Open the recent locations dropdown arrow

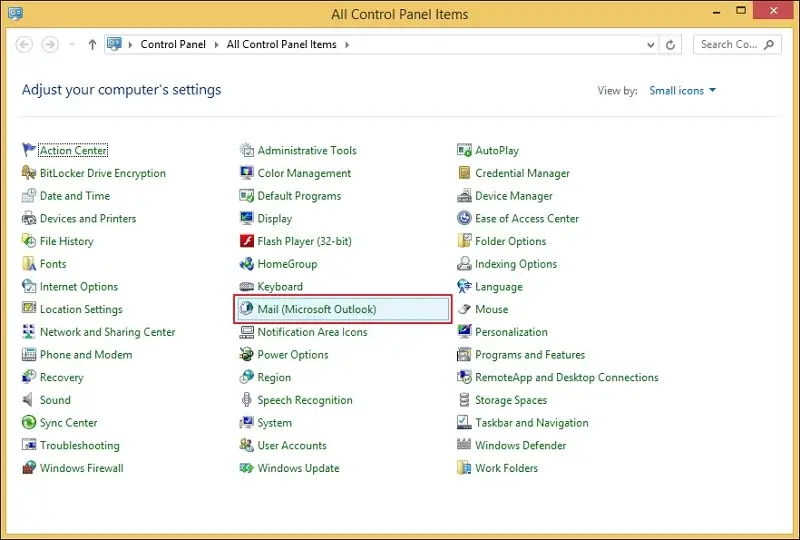click(x=72, y=45)
